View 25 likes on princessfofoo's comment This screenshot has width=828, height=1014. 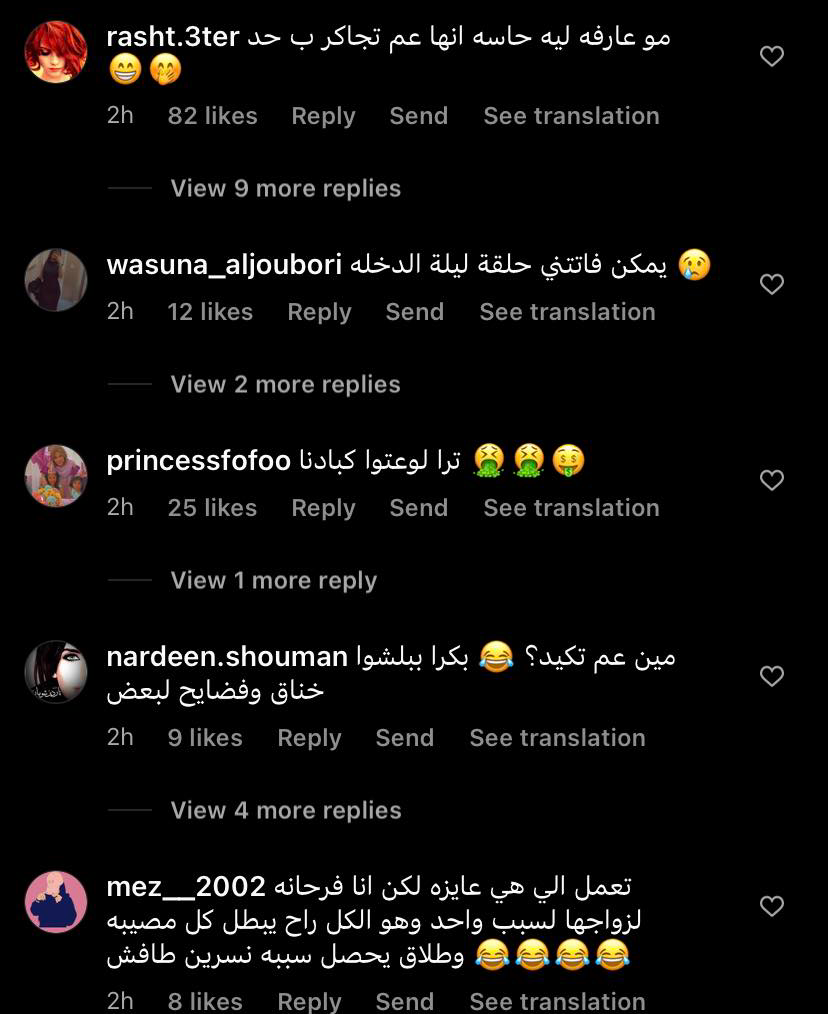(x=212, y=508)
